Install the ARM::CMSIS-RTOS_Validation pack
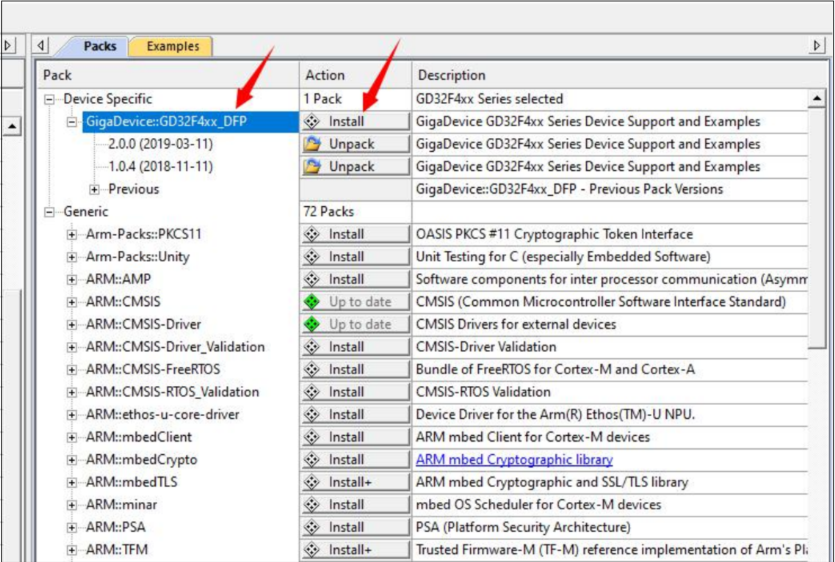 click(x=356, y=392)
